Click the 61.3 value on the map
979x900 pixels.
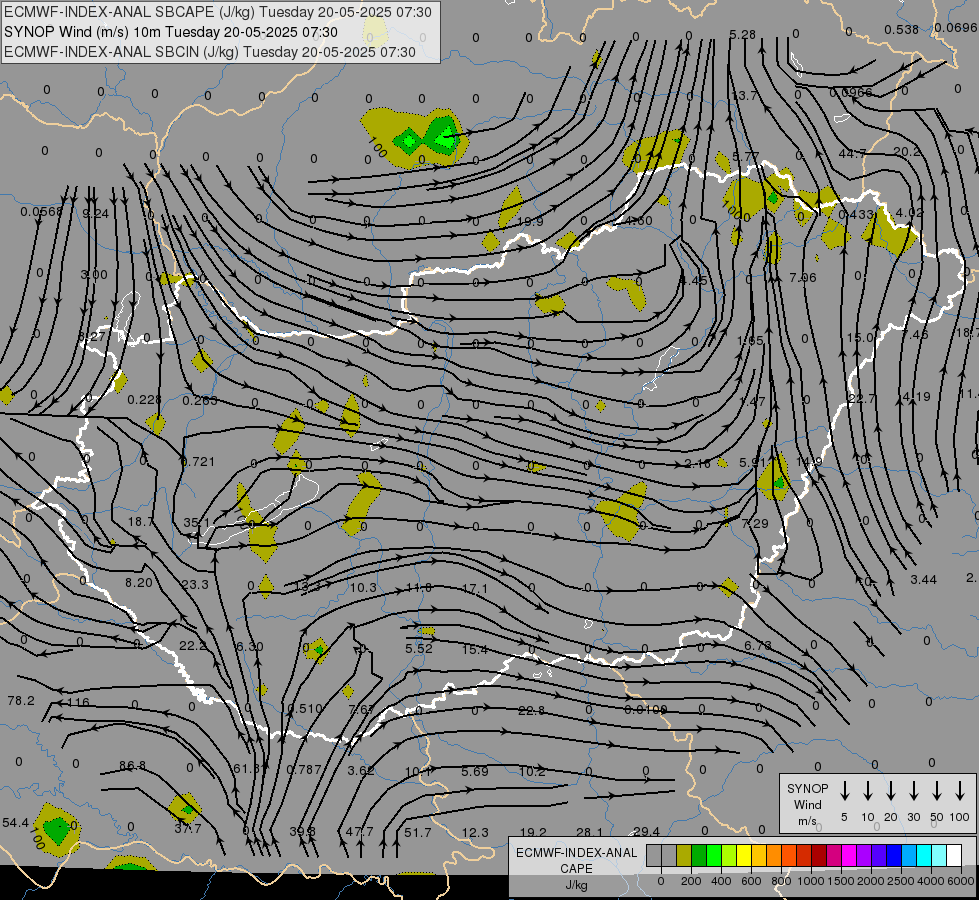[x=246, y=768]
